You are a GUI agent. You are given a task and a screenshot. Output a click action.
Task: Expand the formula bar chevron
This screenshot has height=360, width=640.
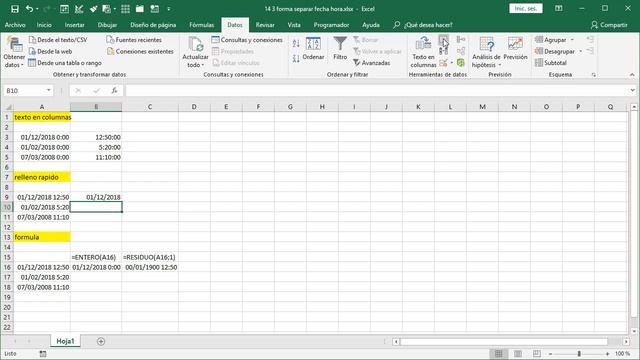pos(632,90)
